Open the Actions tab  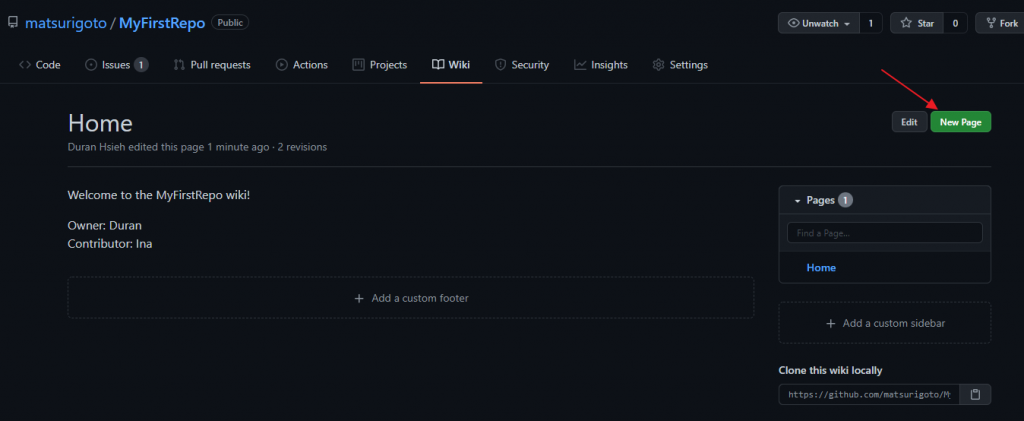pos(302,65)
